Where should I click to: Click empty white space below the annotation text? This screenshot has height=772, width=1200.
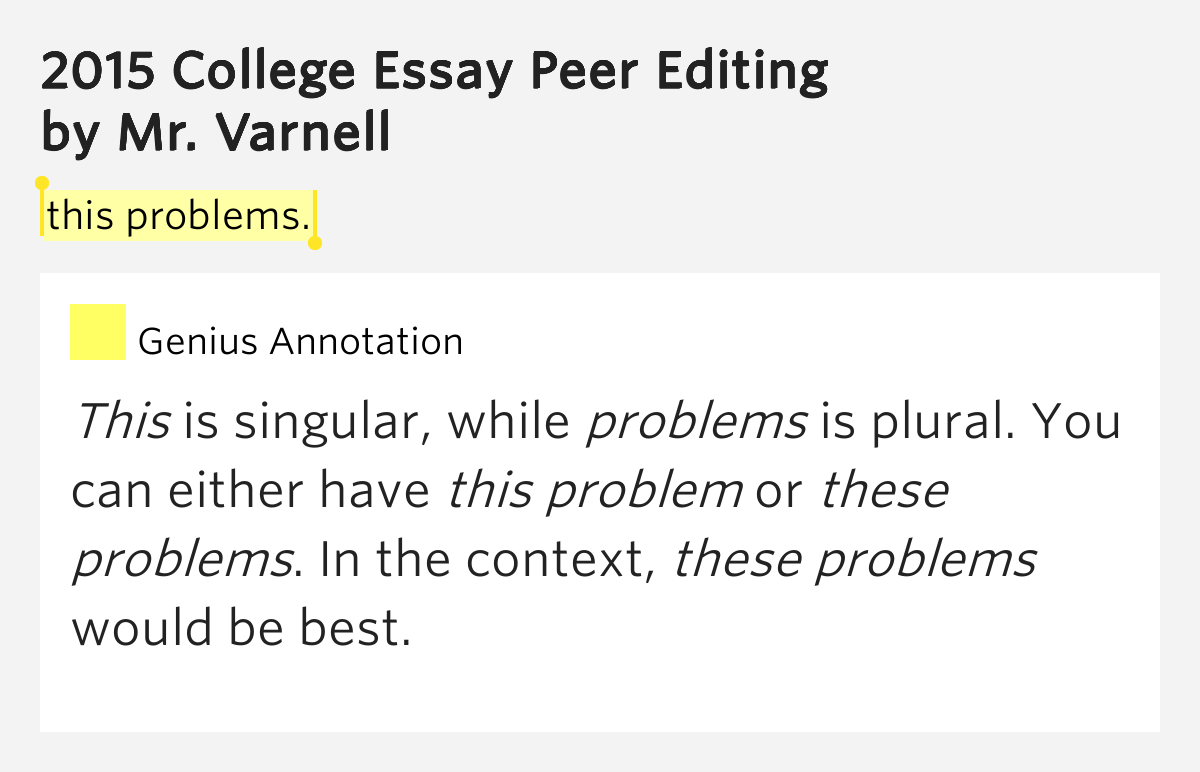(x=600, y=692)
